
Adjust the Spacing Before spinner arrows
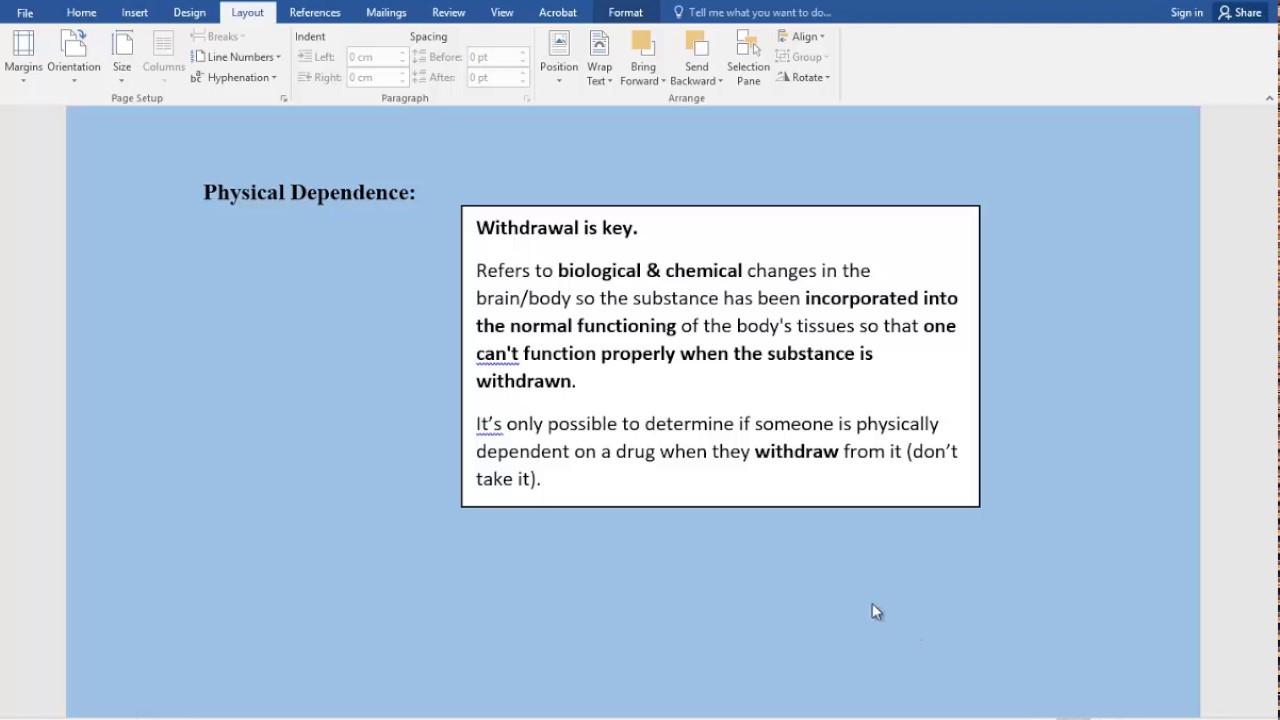[522, 57]
